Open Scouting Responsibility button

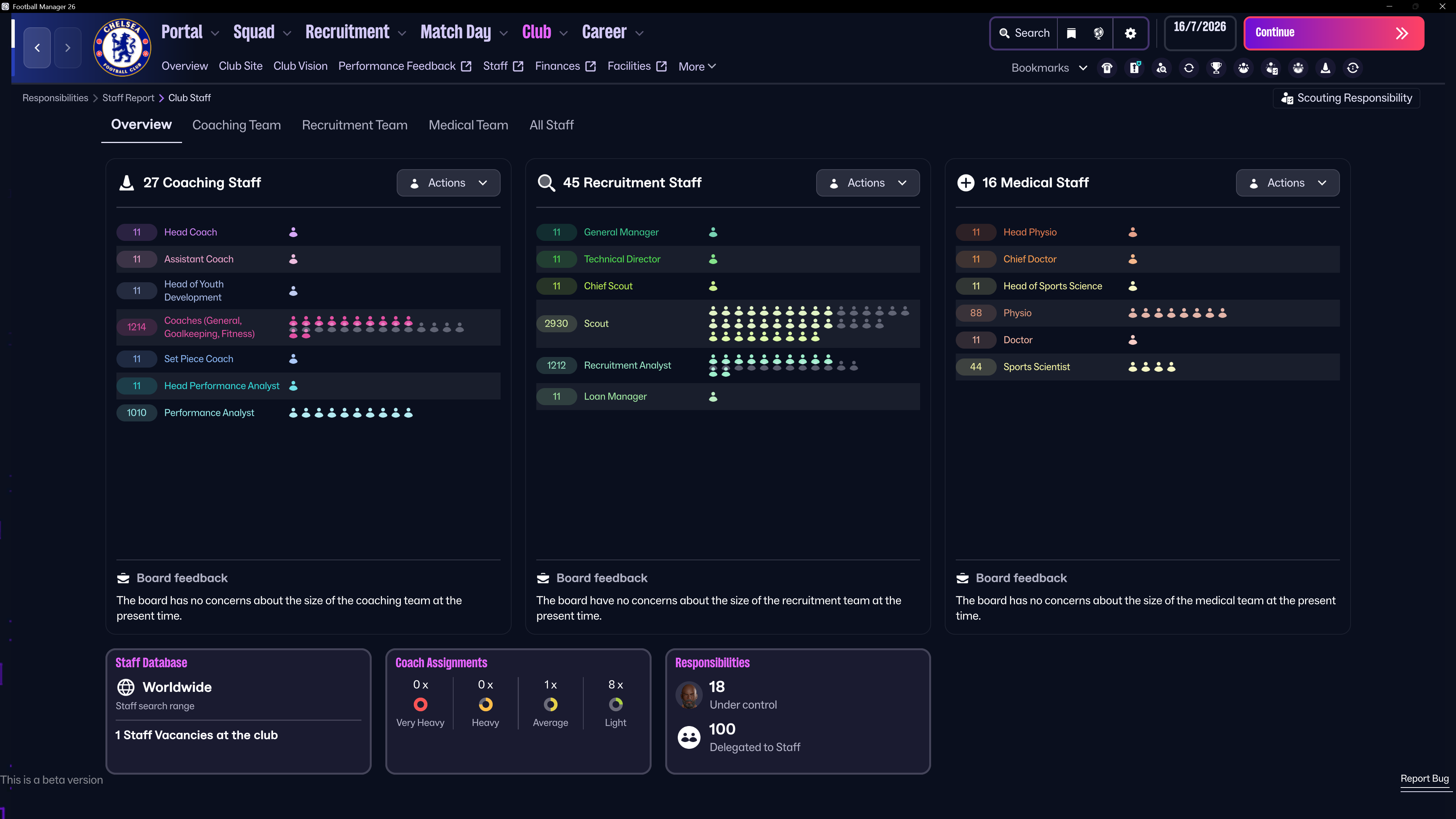click(x=1346, y=98)
